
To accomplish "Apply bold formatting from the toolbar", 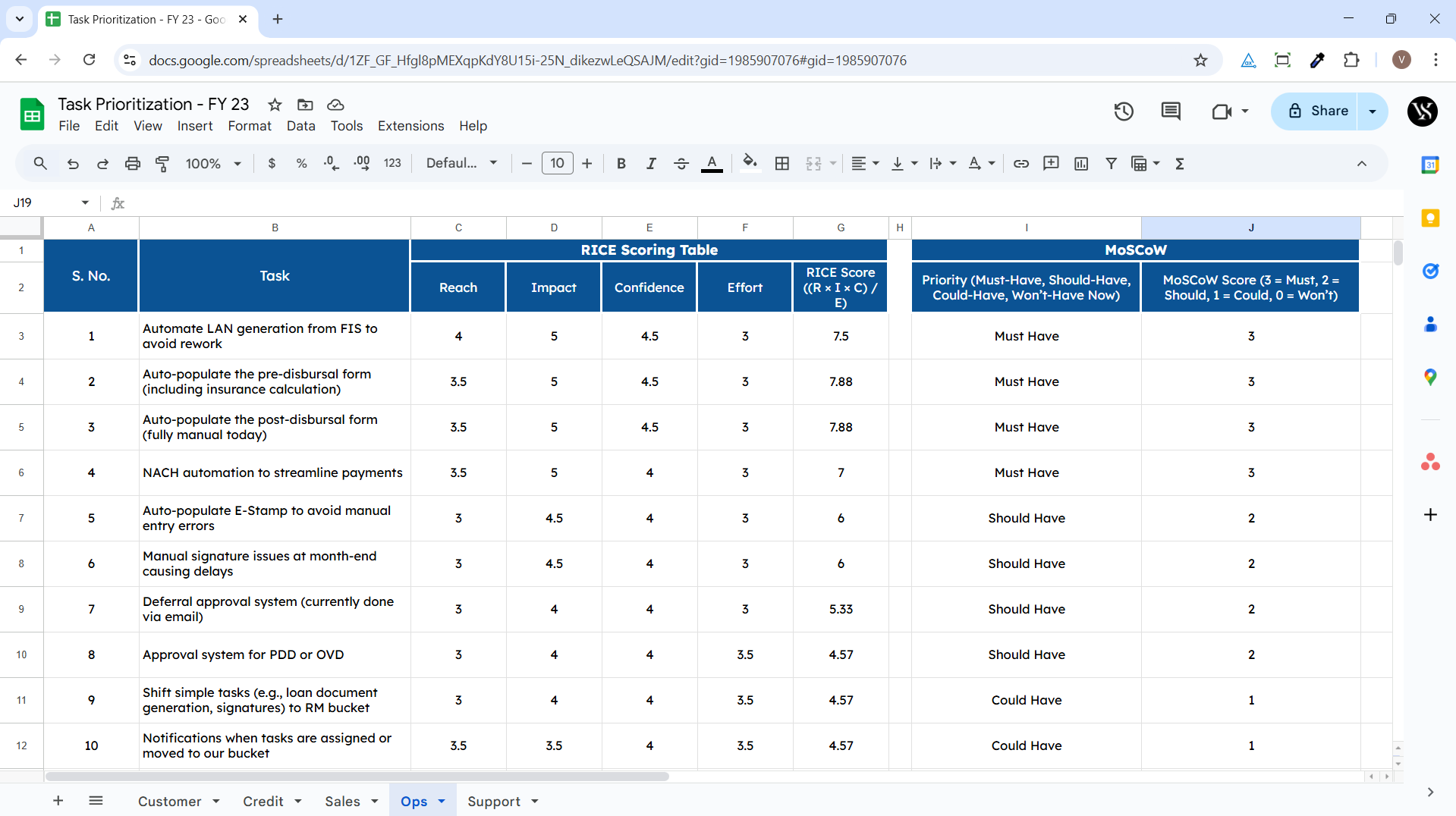I will pos(621,163).
